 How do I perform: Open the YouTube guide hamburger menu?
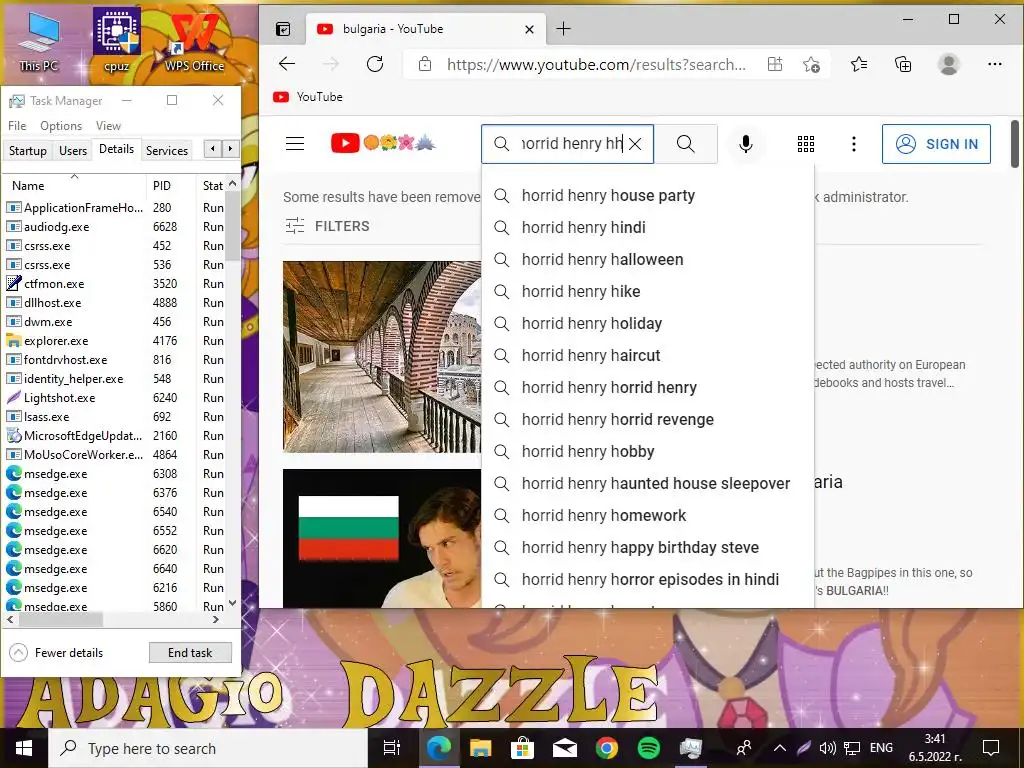(x=295, y=144)
